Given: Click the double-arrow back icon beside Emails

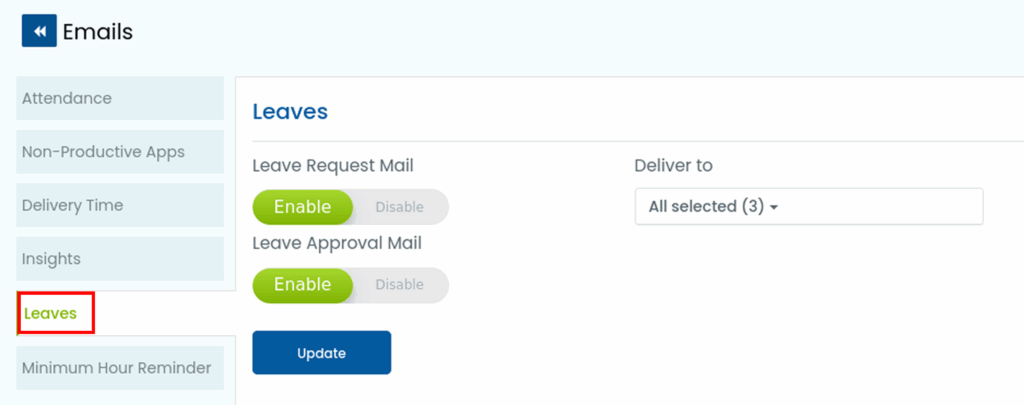Looking at the screenshot, I should (39, 31).
